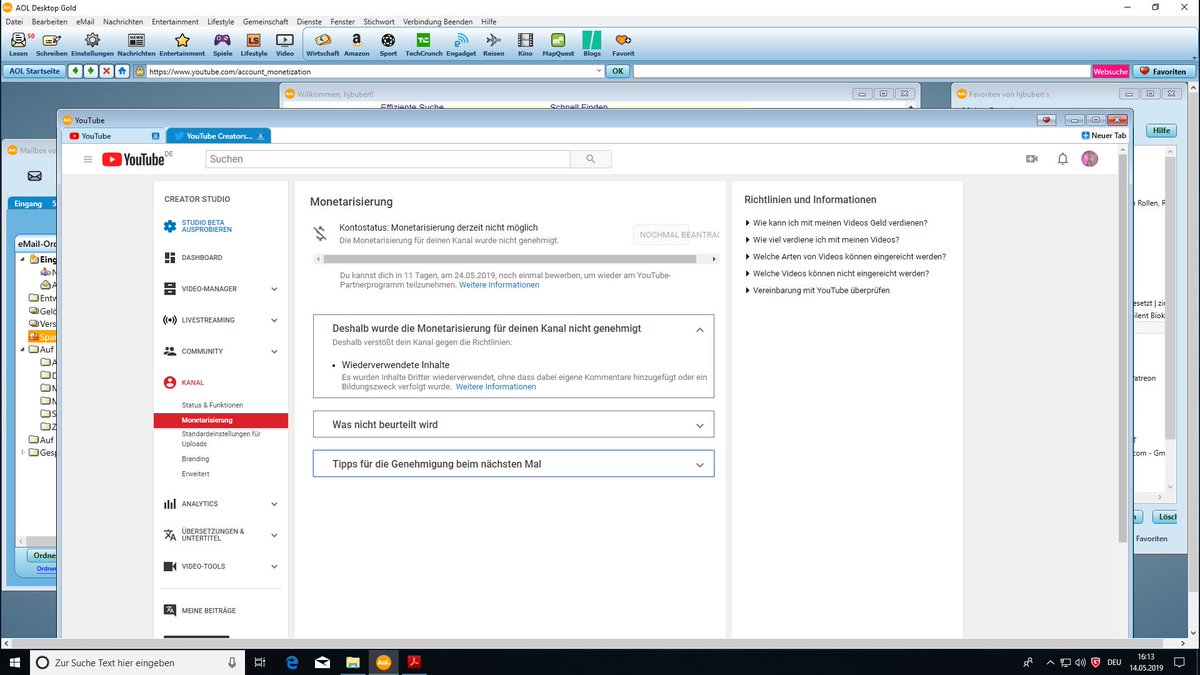Screen dimensions: 1200x675
Task: Switch to the first YouTube tab
Action: pyautogui.click(x=111, y=136)
